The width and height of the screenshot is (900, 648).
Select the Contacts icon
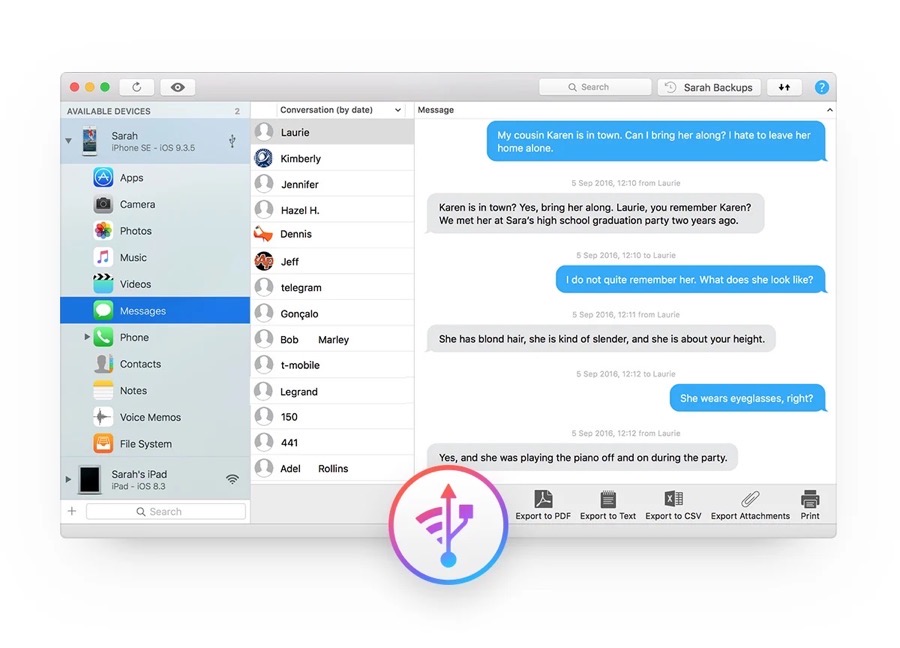pos(104,363)
